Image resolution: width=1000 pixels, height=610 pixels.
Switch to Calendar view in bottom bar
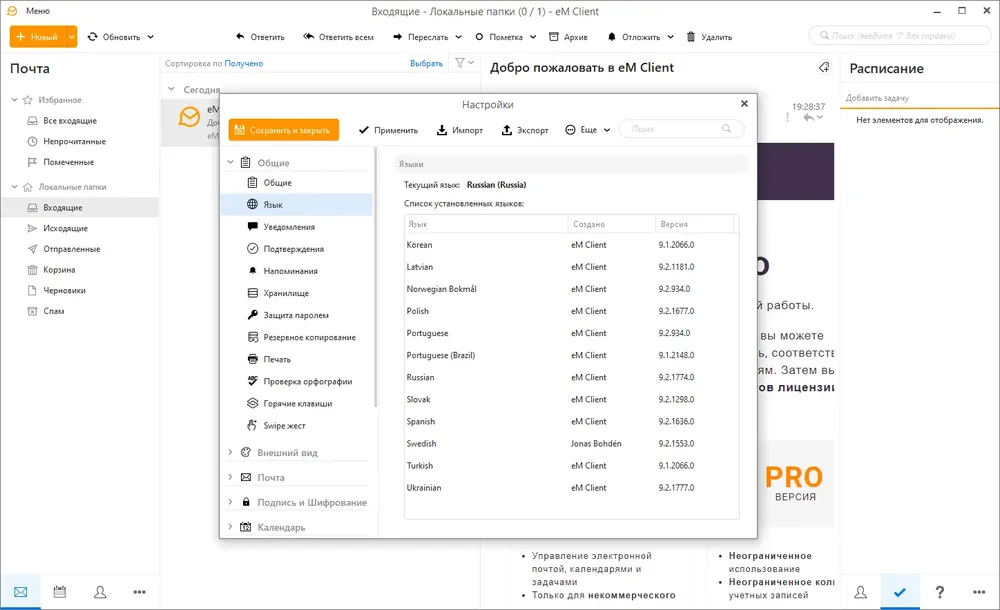click(x=60, y=592)
